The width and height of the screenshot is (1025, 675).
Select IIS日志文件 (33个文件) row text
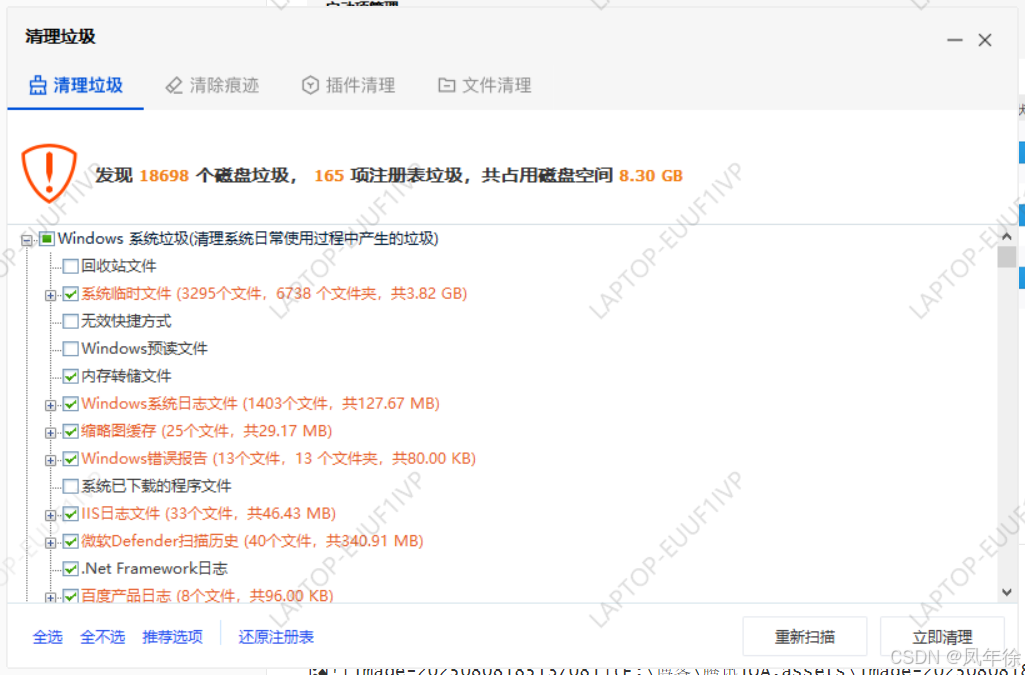(x=209, y=514)
